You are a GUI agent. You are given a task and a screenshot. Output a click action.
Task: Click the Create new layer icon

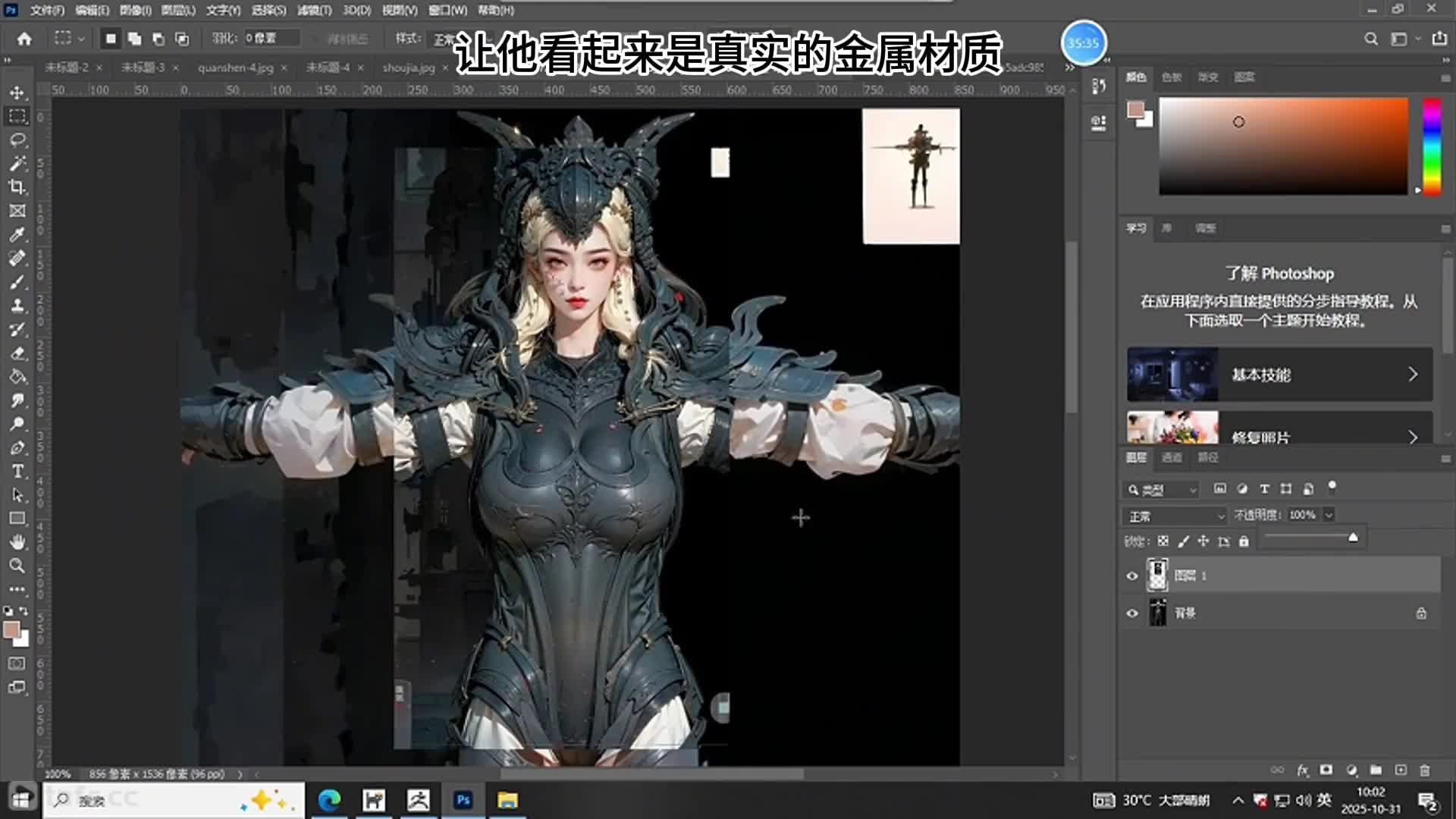pos(1401,770)
